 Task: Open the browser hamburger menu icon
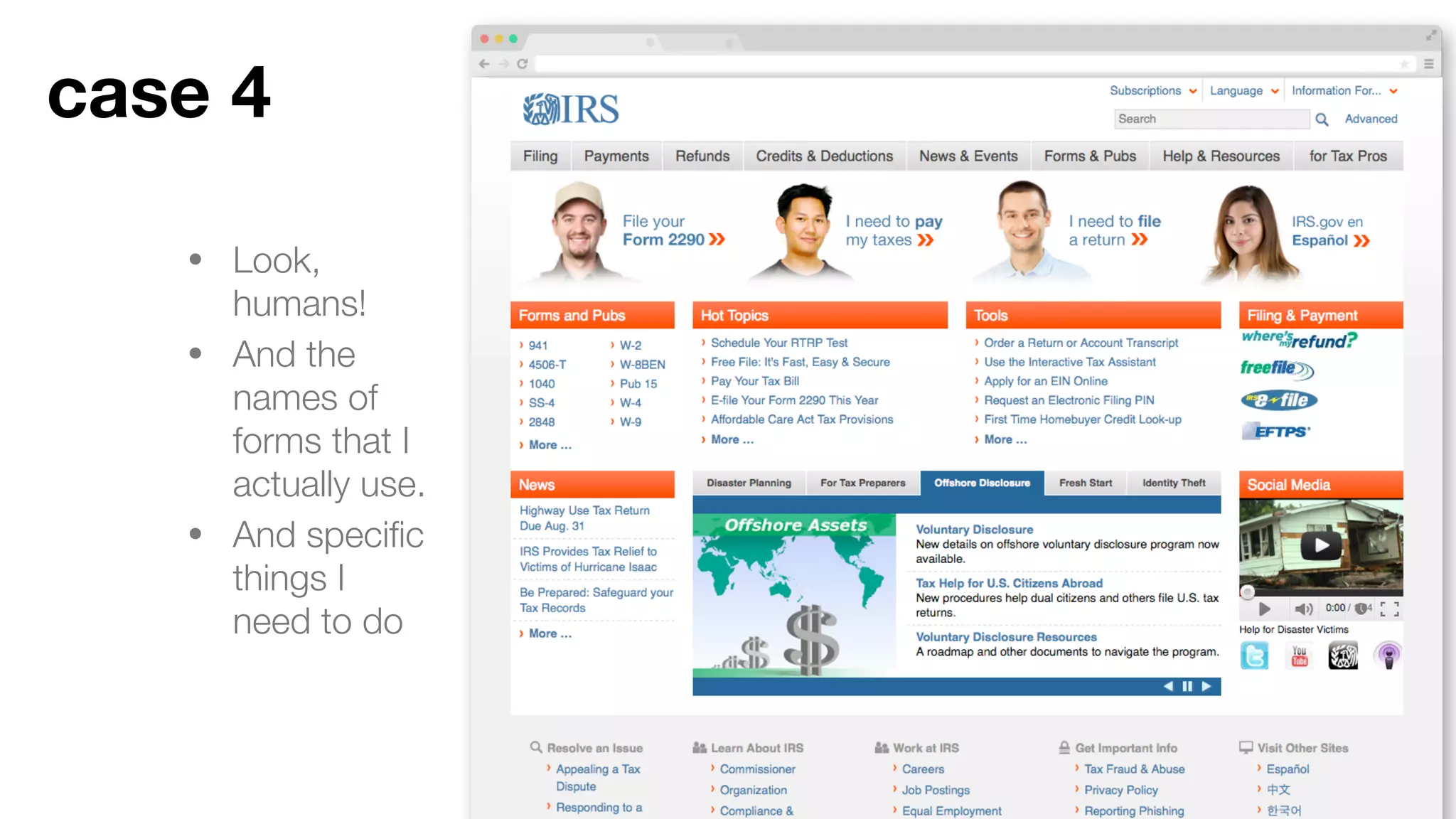[x=1429, y=64]
